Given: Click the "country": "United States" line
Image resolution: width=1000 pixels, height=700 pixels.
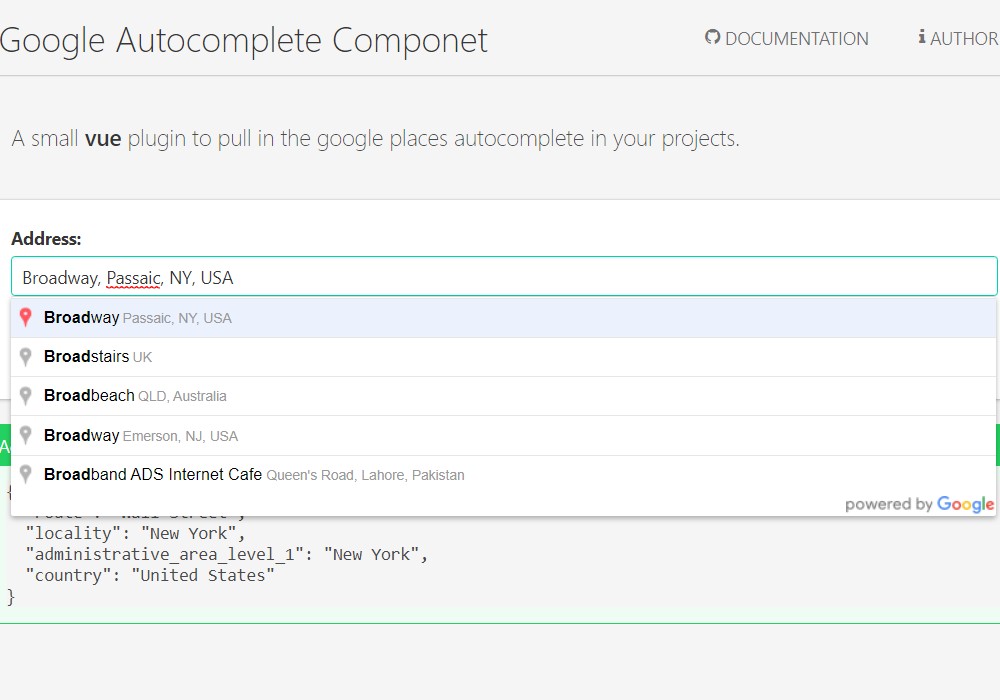Looking at the screenshot, I should [150, 575].
